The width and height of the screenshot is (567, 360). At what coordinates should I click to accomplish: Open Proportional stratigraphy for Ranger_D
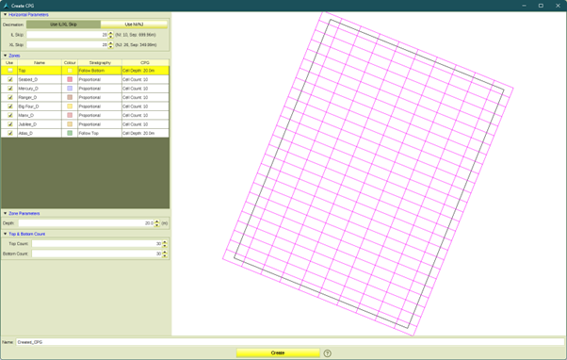[99, 97]
